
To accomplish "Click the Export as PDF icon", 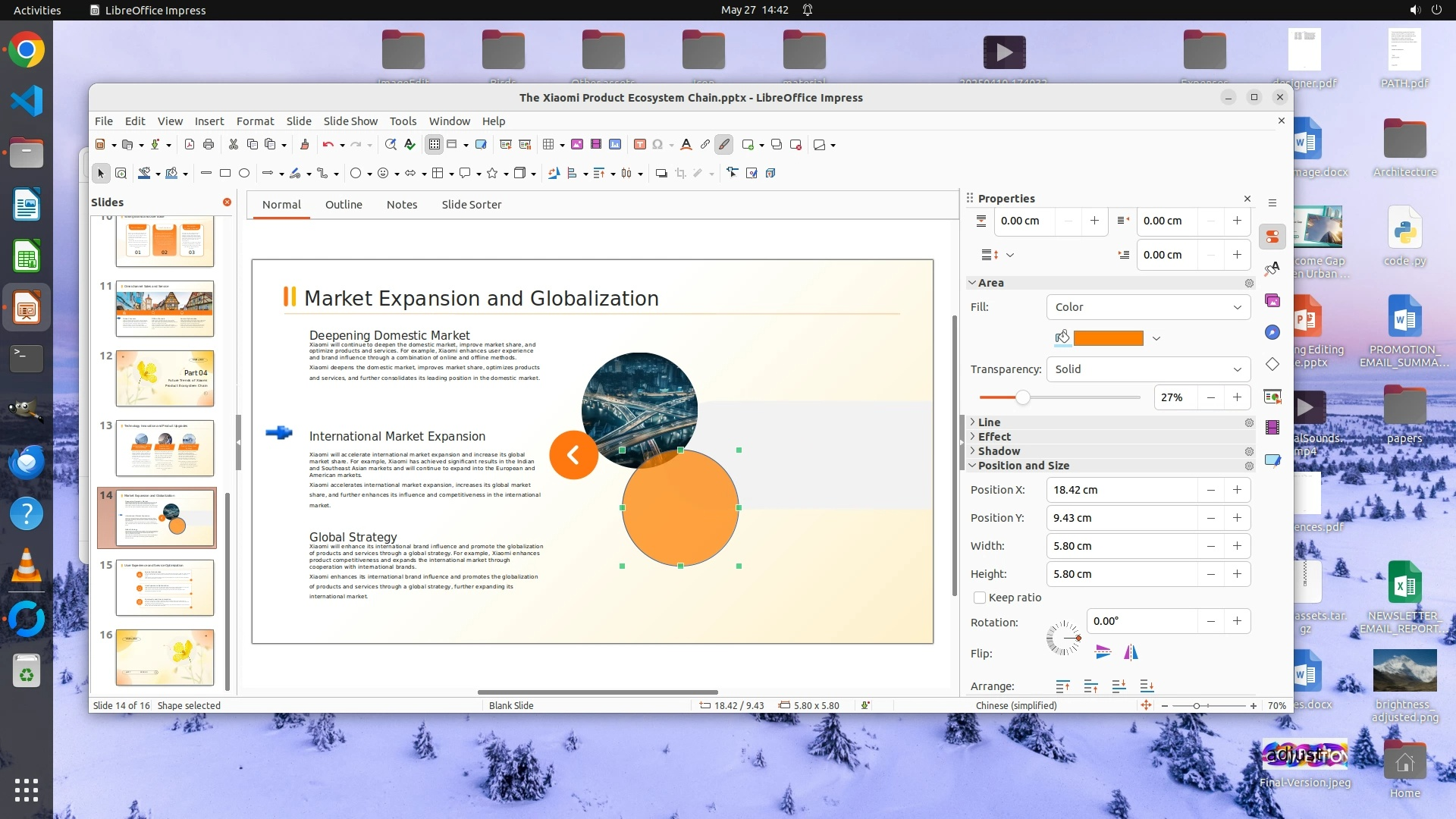I will pyautogui.click(x=190, y=144).
